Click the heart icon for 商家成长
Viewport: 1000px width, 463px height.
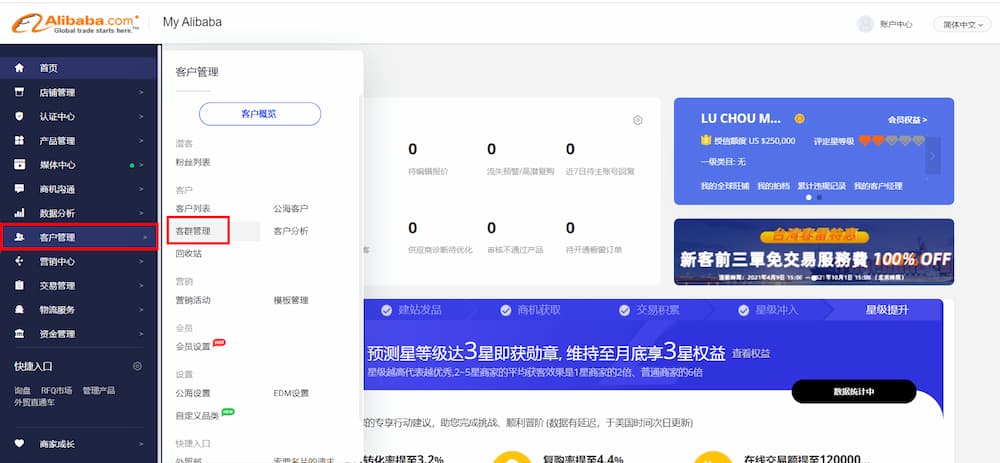pyautogui.click(x=19, y=443)
